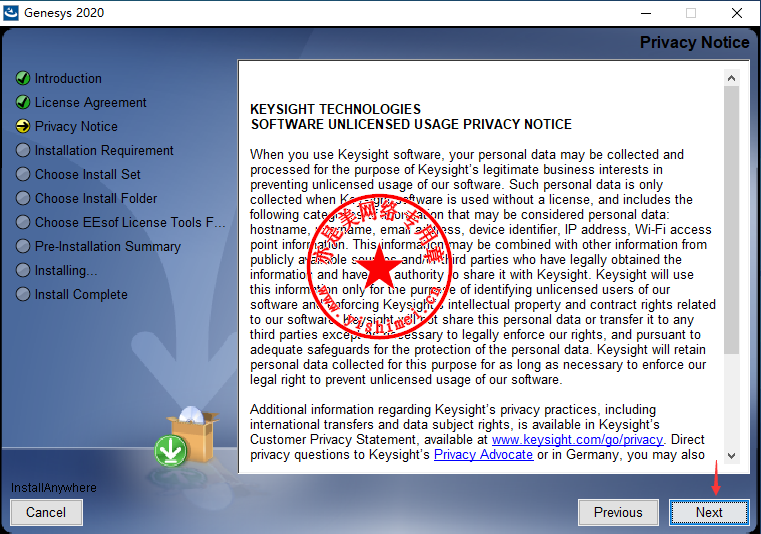Screen dimensions: 761x534
Task: Select the Pre-Installation Summary step label
Action: point(107,247)
